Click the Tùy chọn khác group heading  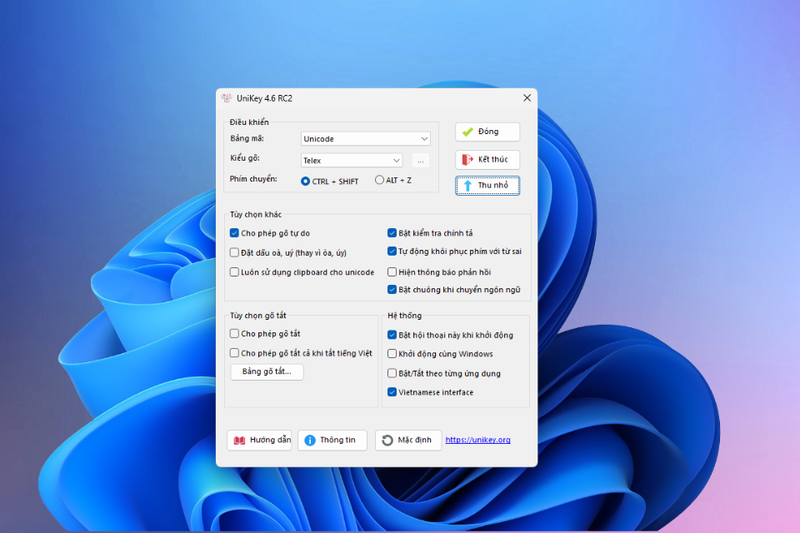point(256,214)
